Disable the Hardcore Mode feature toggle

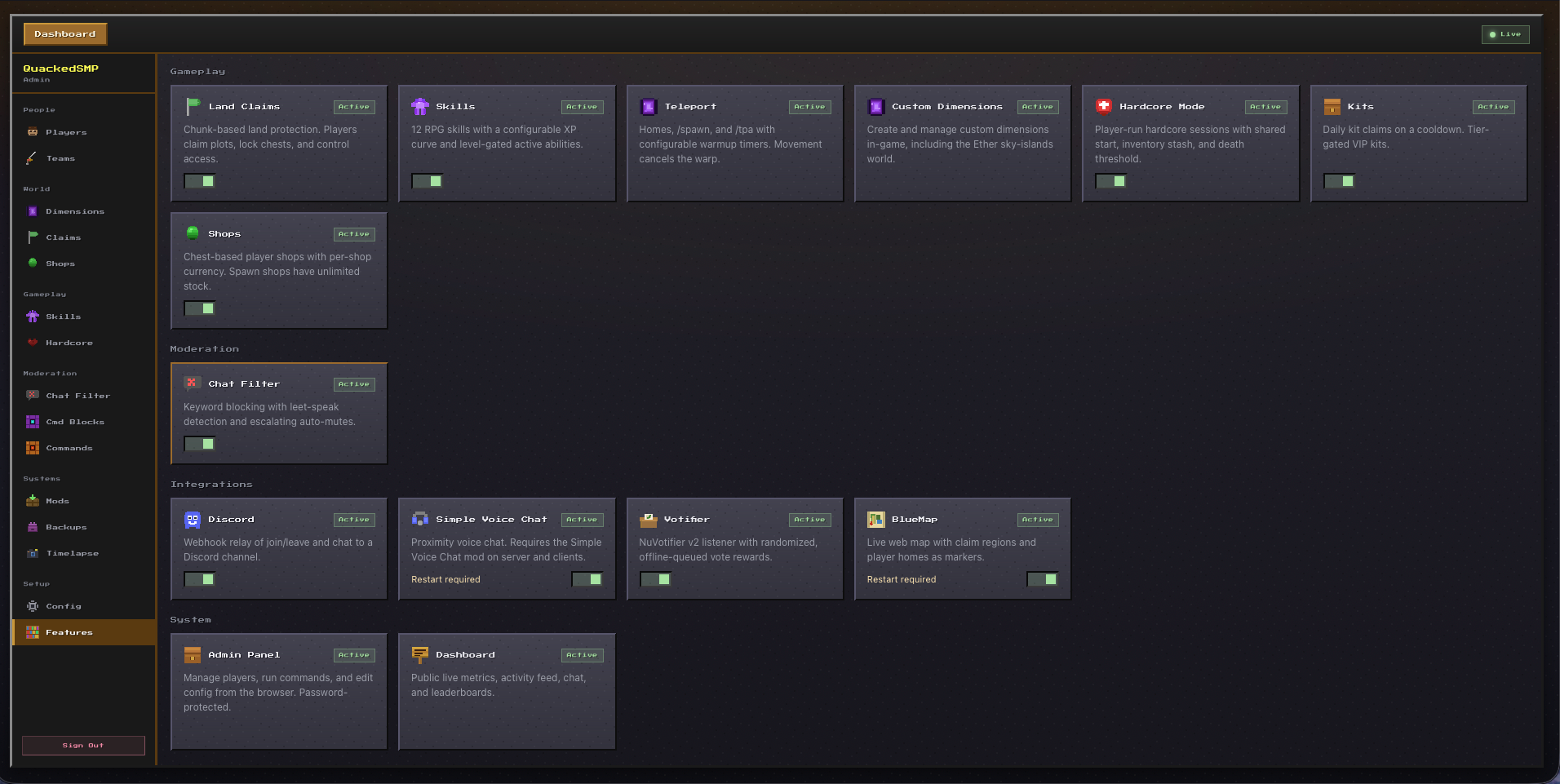coord(1110,181)
